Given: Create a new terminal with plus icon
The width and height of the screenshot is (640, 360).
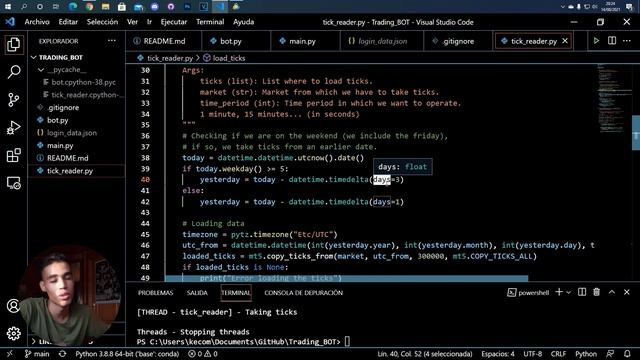Looking at the screenshot, I should 559,292.
